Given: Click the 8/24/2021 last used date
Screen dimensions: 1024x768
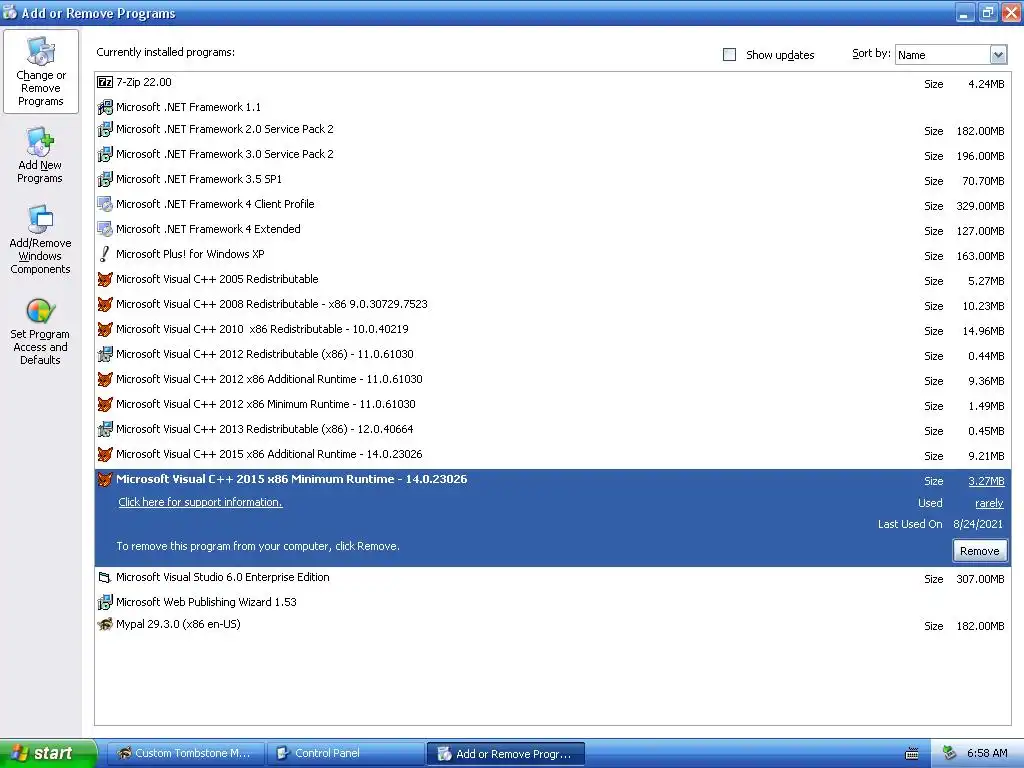Looking at the screenshot, I should click(978, 524).
